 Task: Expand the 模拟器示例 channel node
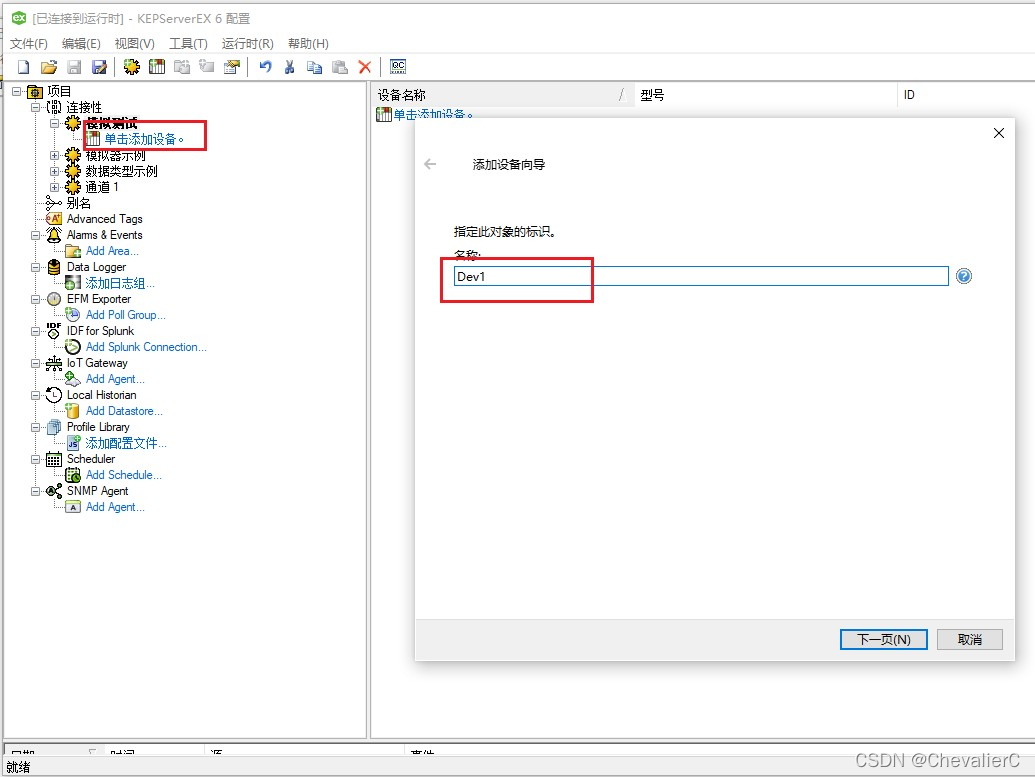pos(55,155)
